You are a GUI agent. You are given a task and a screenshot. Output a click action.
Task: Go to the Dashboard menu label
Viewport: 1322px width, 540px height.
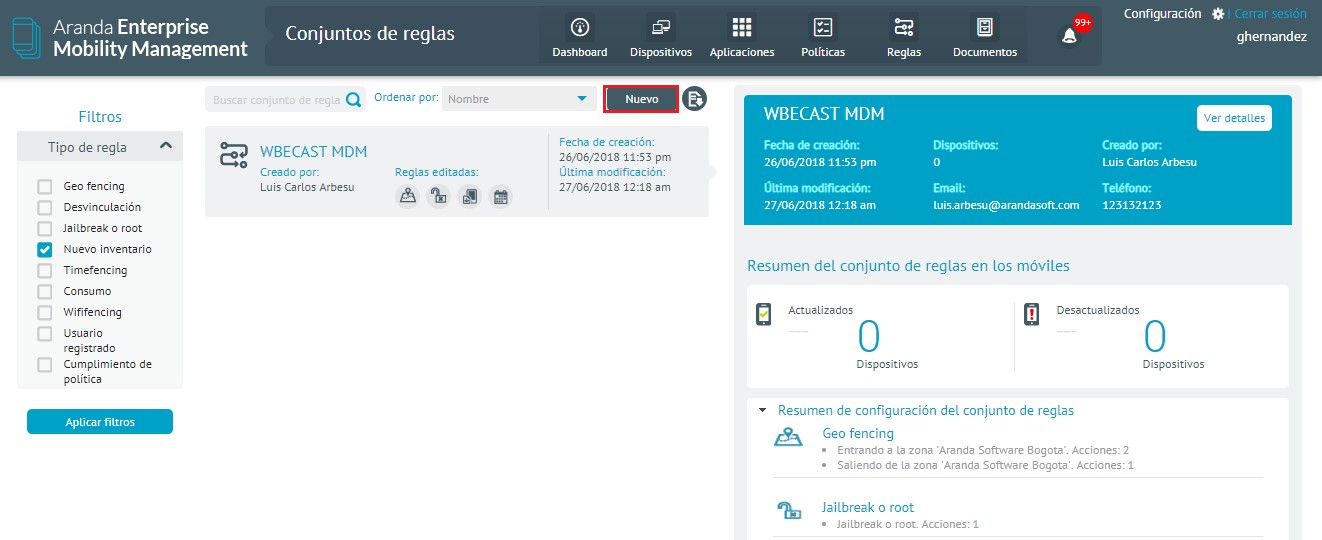580,52
